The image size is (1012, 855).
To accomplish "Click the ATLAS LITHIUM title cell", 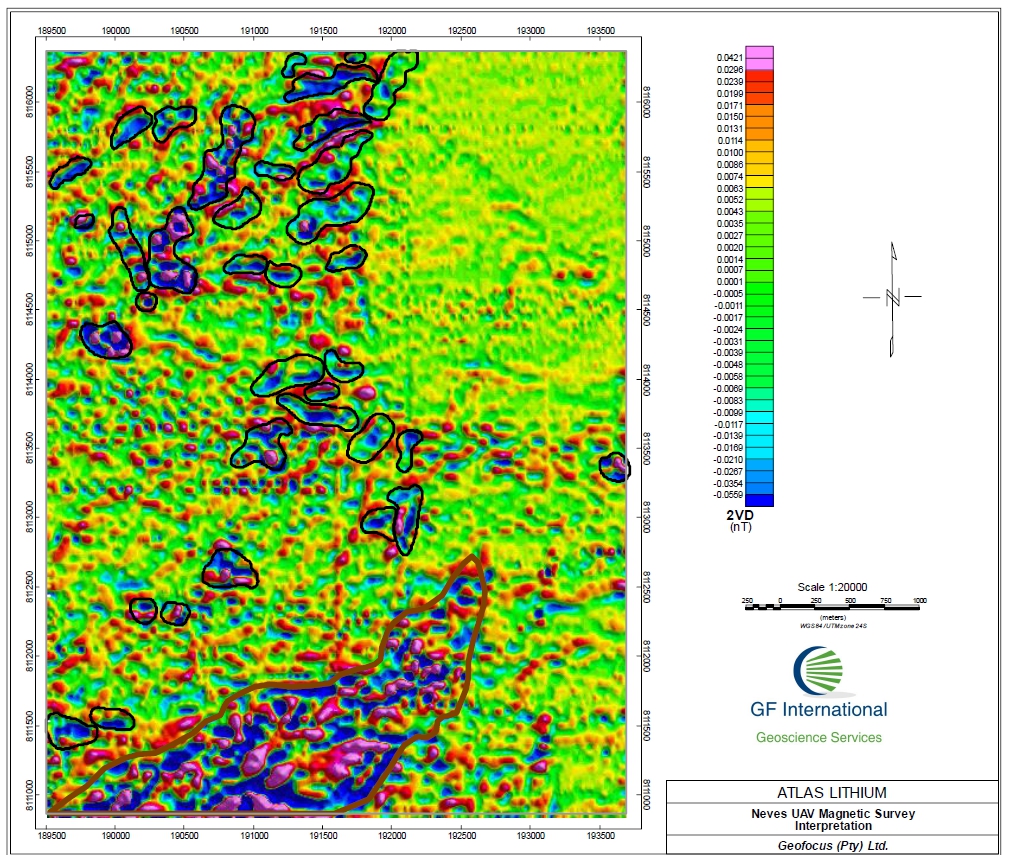I will click(x=832, y=793).
